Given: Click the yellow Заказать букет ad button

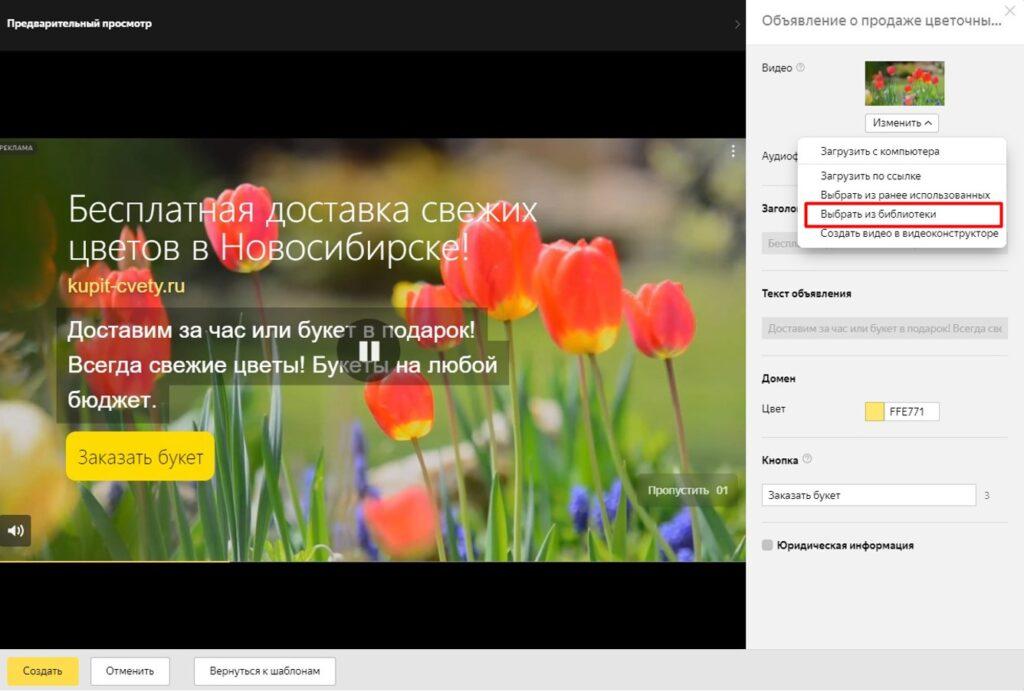Looking at the screenshot, I should [x=140, y=456].
